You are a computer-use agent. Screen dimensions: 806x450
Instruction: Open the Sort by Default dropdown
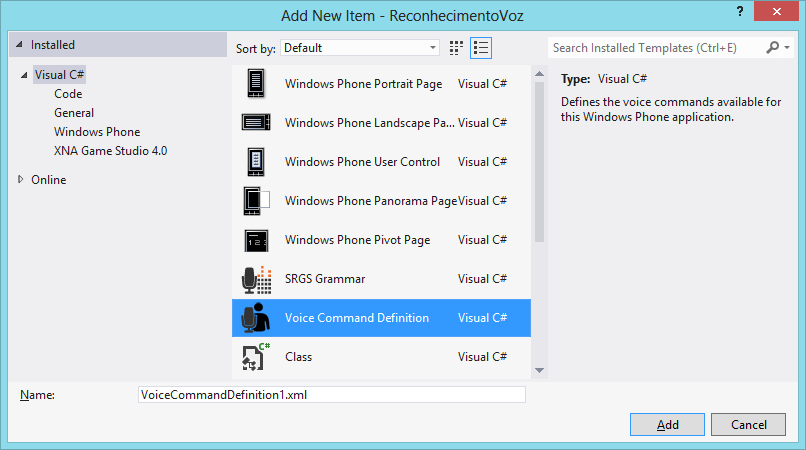tap(360, 48)
